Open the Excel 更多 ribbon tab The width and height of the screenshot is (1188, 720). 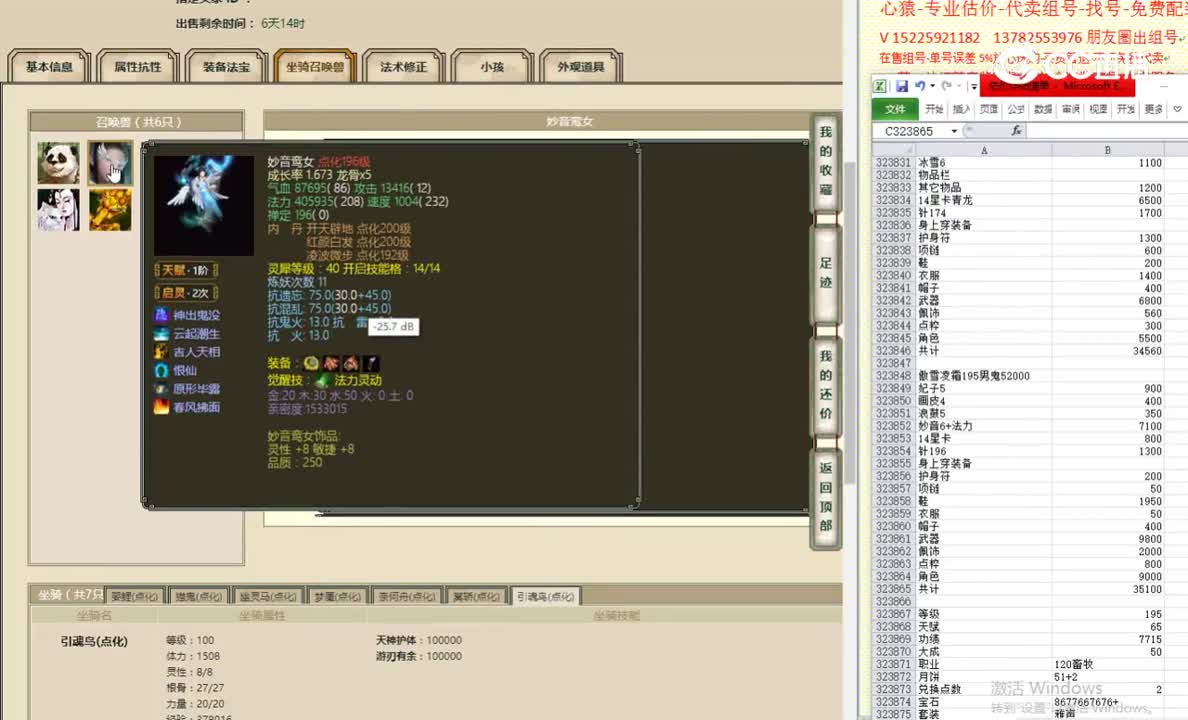coord(1153,109)
